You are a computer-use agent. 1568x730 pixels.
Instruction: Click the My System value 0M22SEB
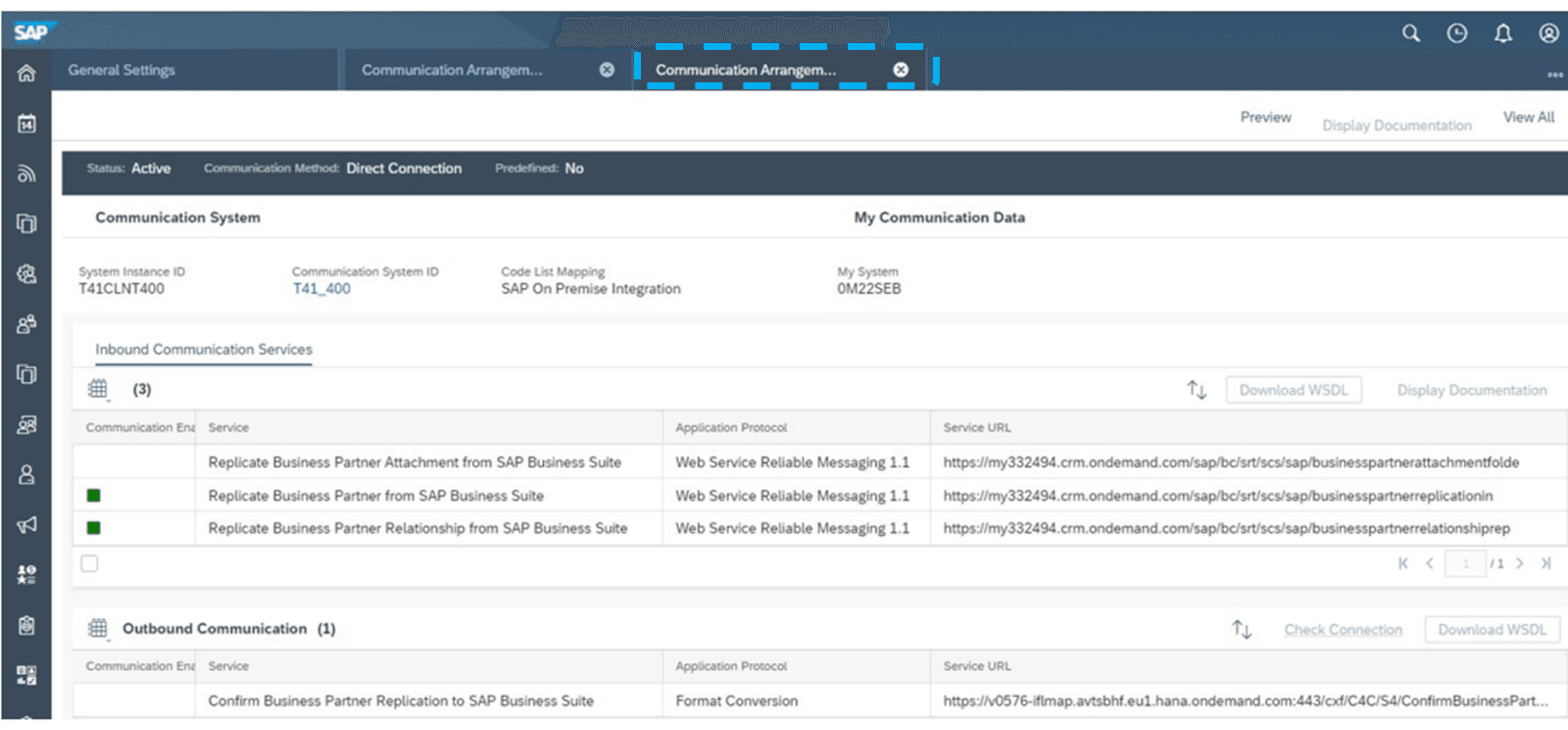[x=869, y=289]
